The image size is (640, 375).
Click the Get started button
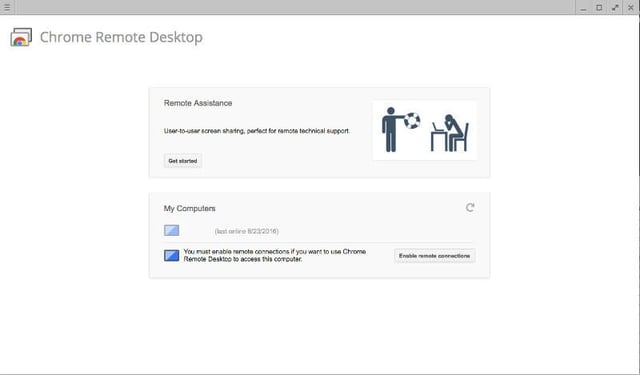tap(182, 161)
